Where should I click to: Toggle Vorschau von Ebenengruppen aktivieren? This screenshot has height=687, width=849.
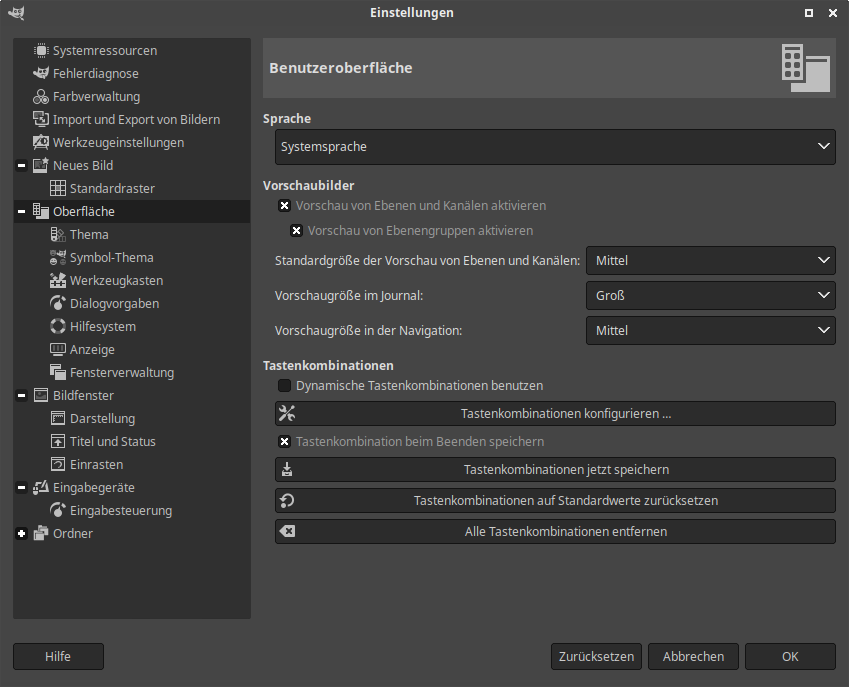tap(296, 231)
